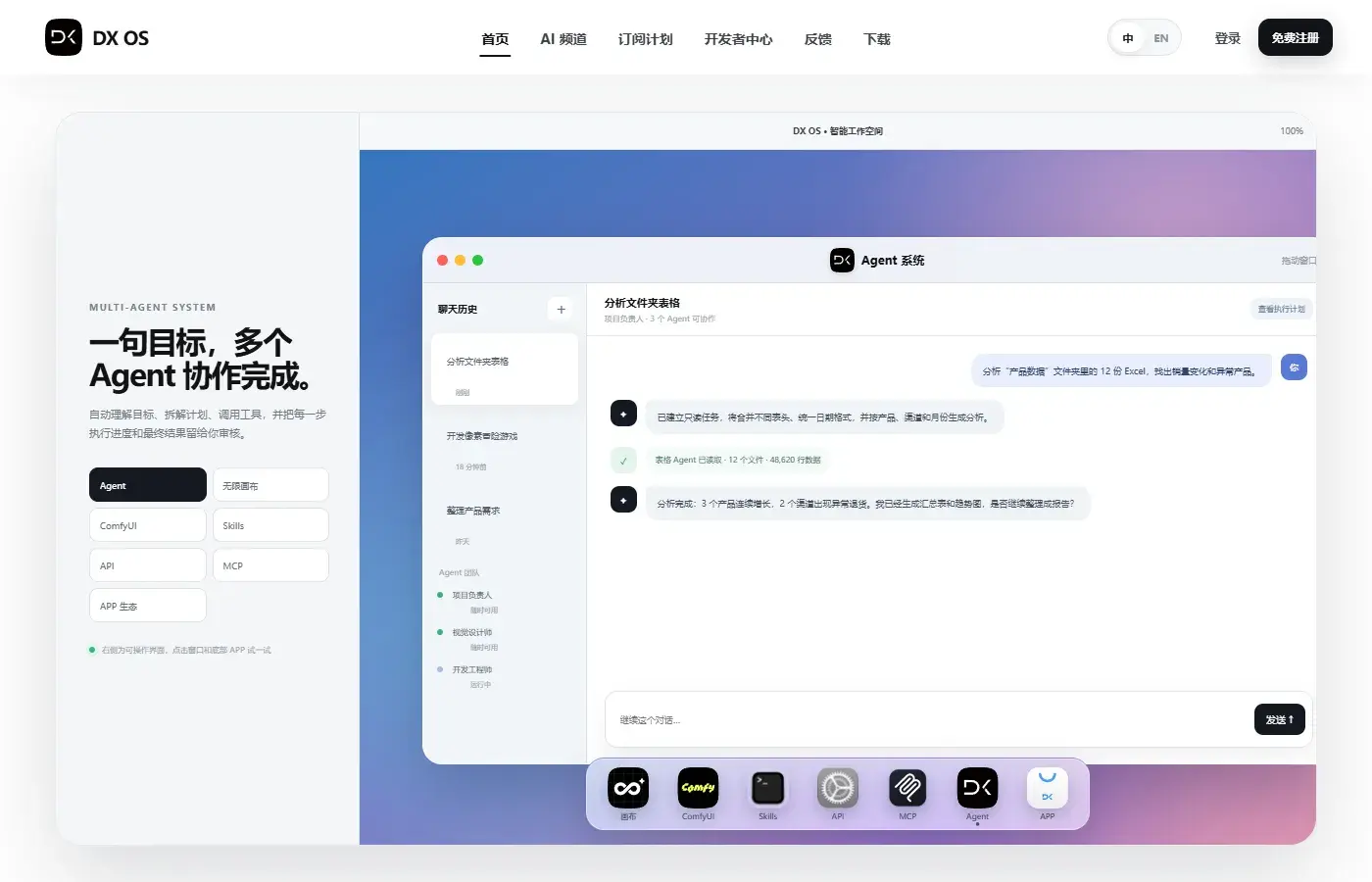Open the APP store icon in the dock
1372x882 pixels.
pos(1047,788)
